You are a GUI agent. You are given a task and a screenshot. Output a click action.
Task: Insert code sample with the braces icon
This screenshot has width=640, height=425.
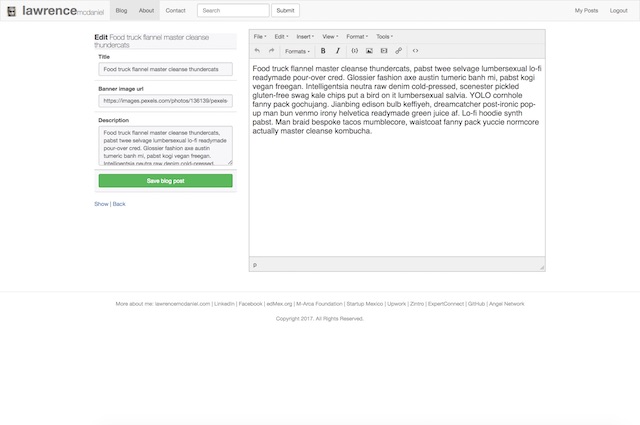click(x=355, y=51)
